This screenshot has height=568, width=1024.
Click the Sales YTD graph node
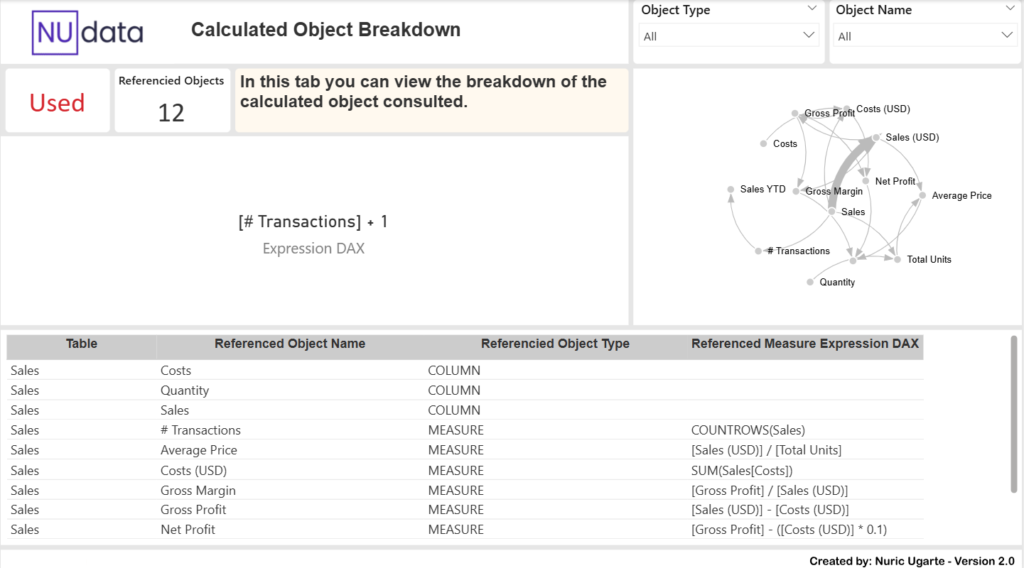(731, 189)
